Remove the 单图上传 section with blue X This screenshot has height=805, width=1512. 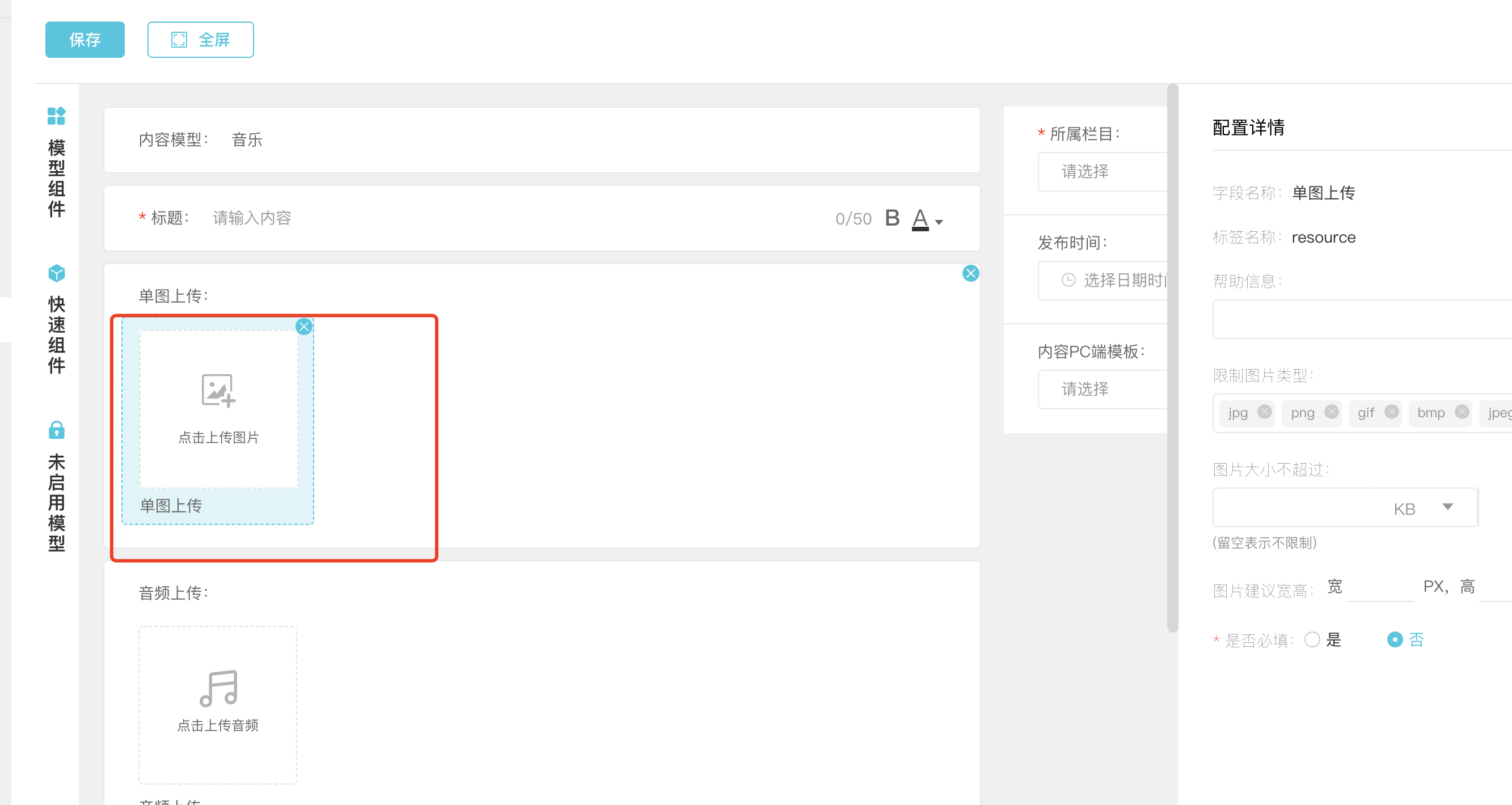click(970, 273)
